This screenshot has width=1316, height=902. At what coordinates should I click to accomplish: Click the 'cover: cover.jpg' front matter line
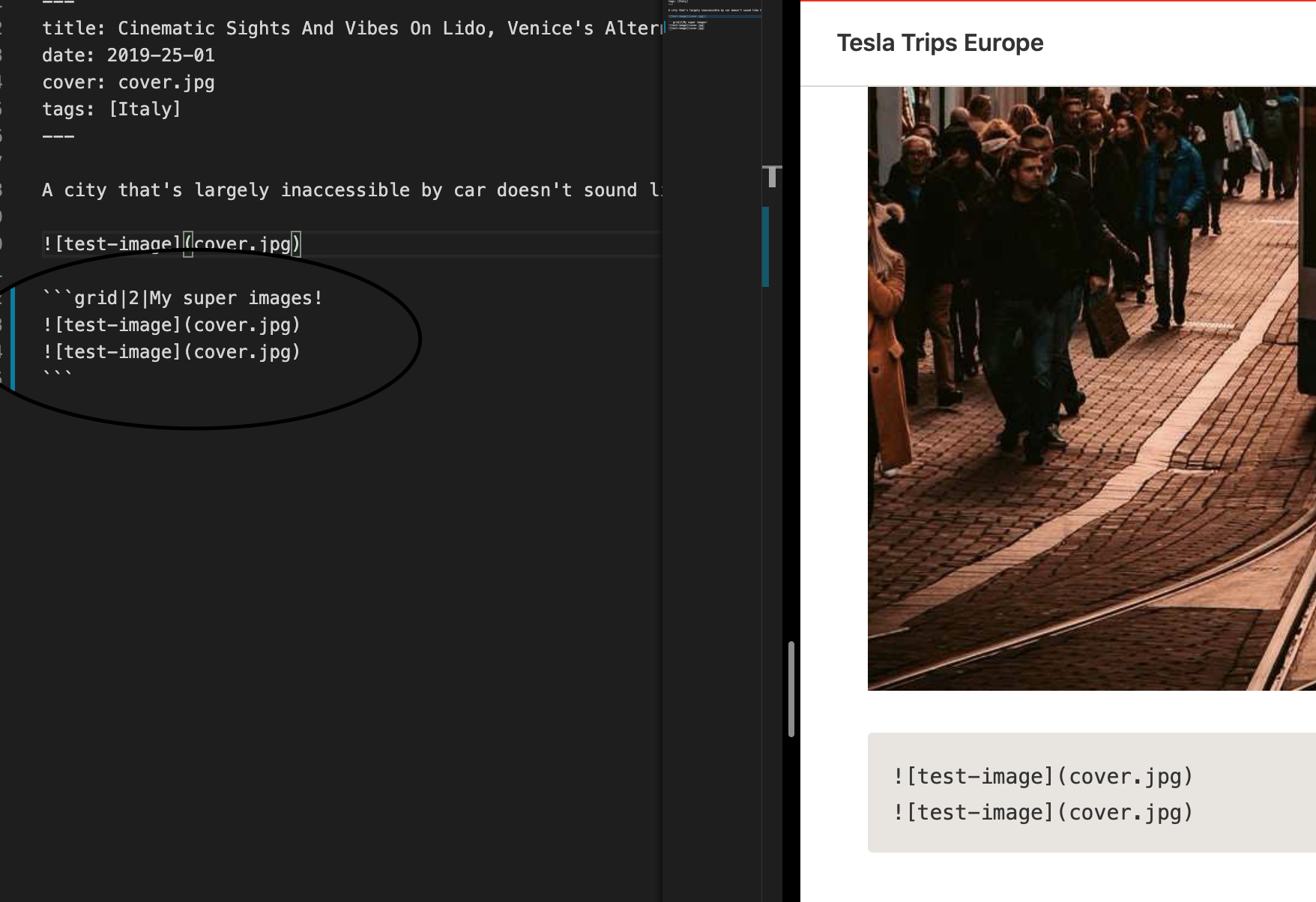click(128, 82)
